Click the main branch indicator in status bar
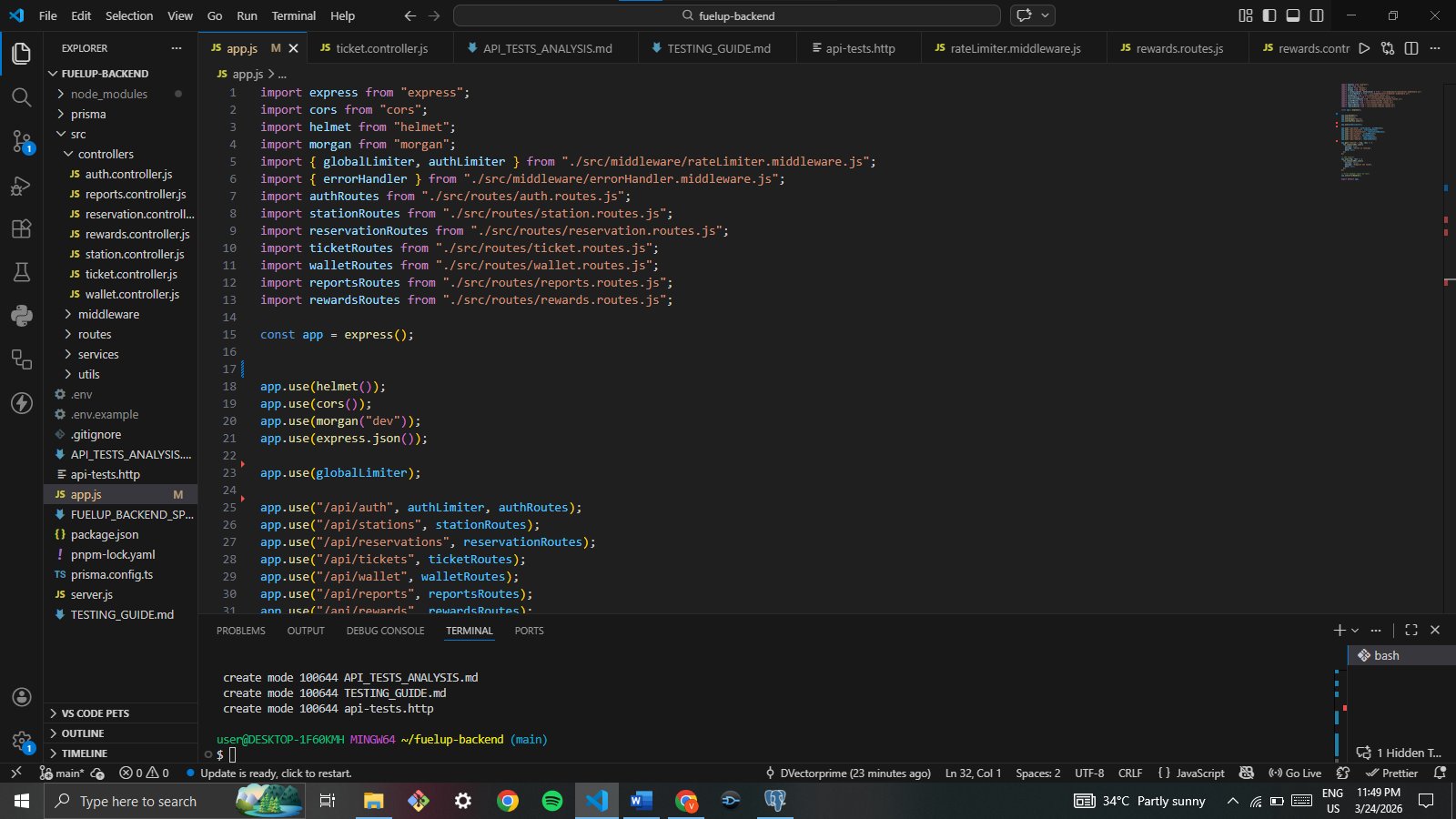 coord(62,773)
